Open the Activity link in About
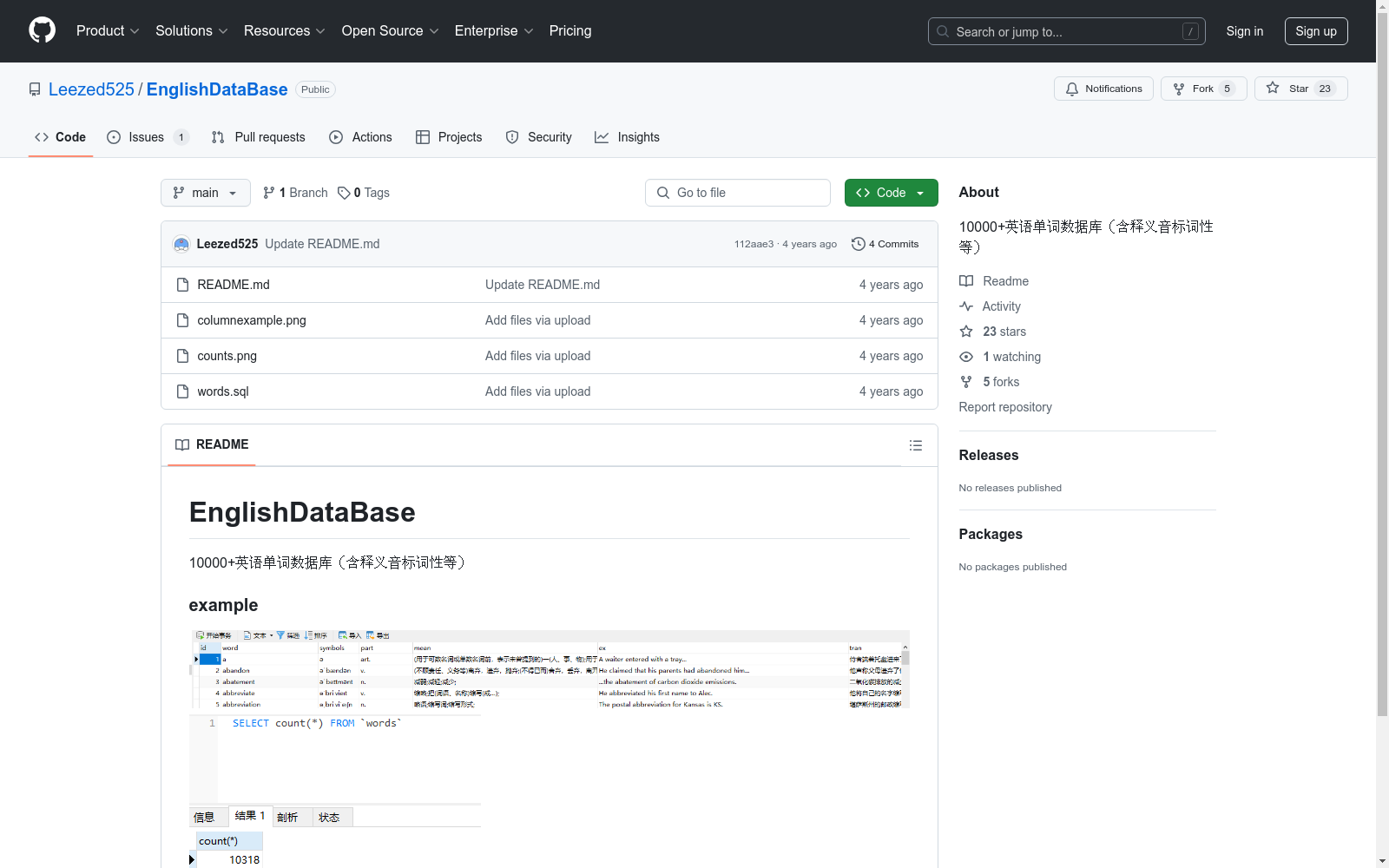1389x868 pixels. [991, 306]
